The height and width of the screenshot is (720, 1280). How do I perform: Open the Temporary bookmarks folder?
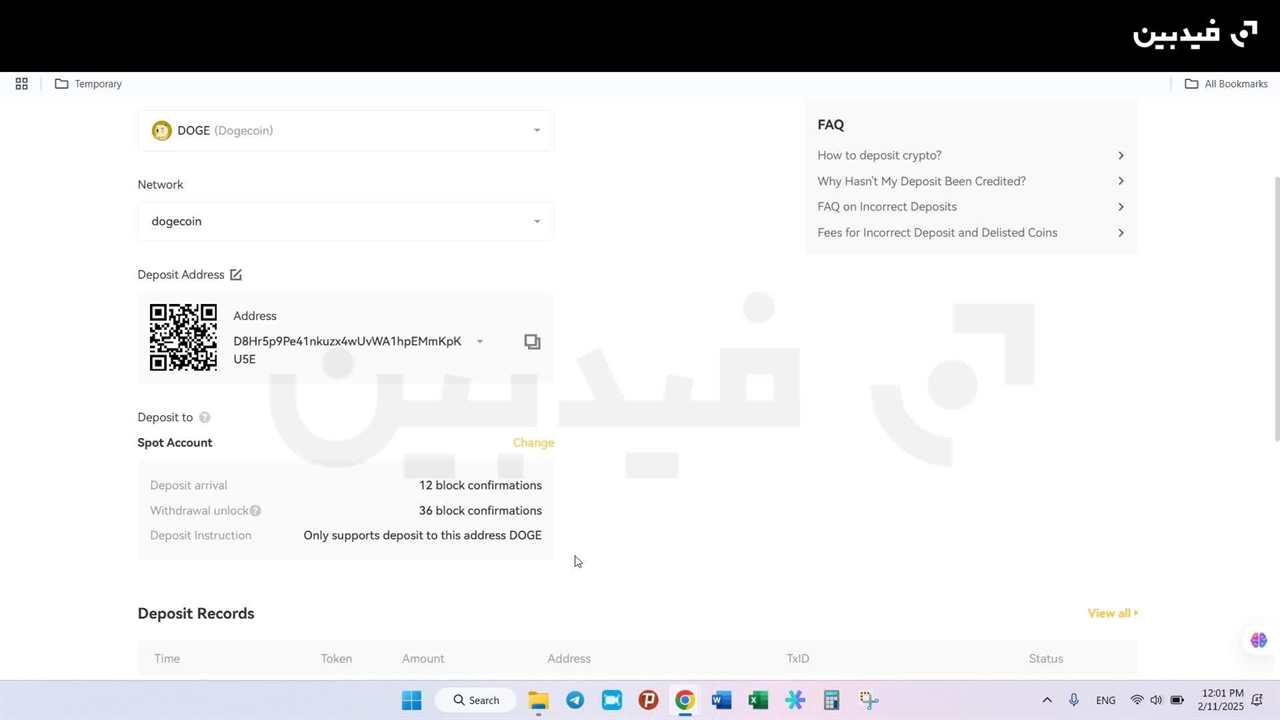(88, 84)
